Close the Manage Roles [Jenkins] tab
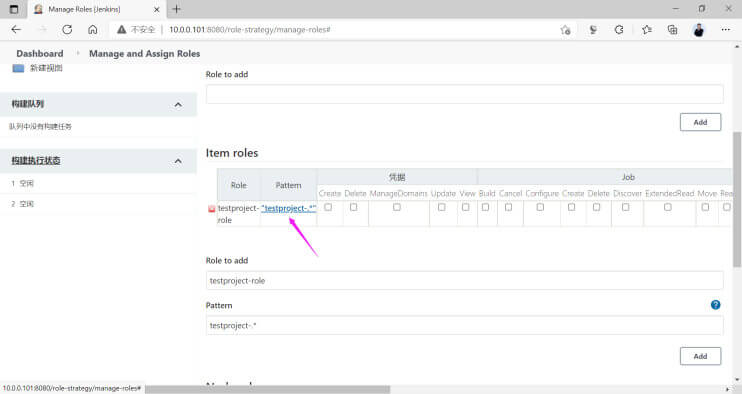The height and width of the screenshot is (394, 742). pyautogui.click(x=157, y=9)
